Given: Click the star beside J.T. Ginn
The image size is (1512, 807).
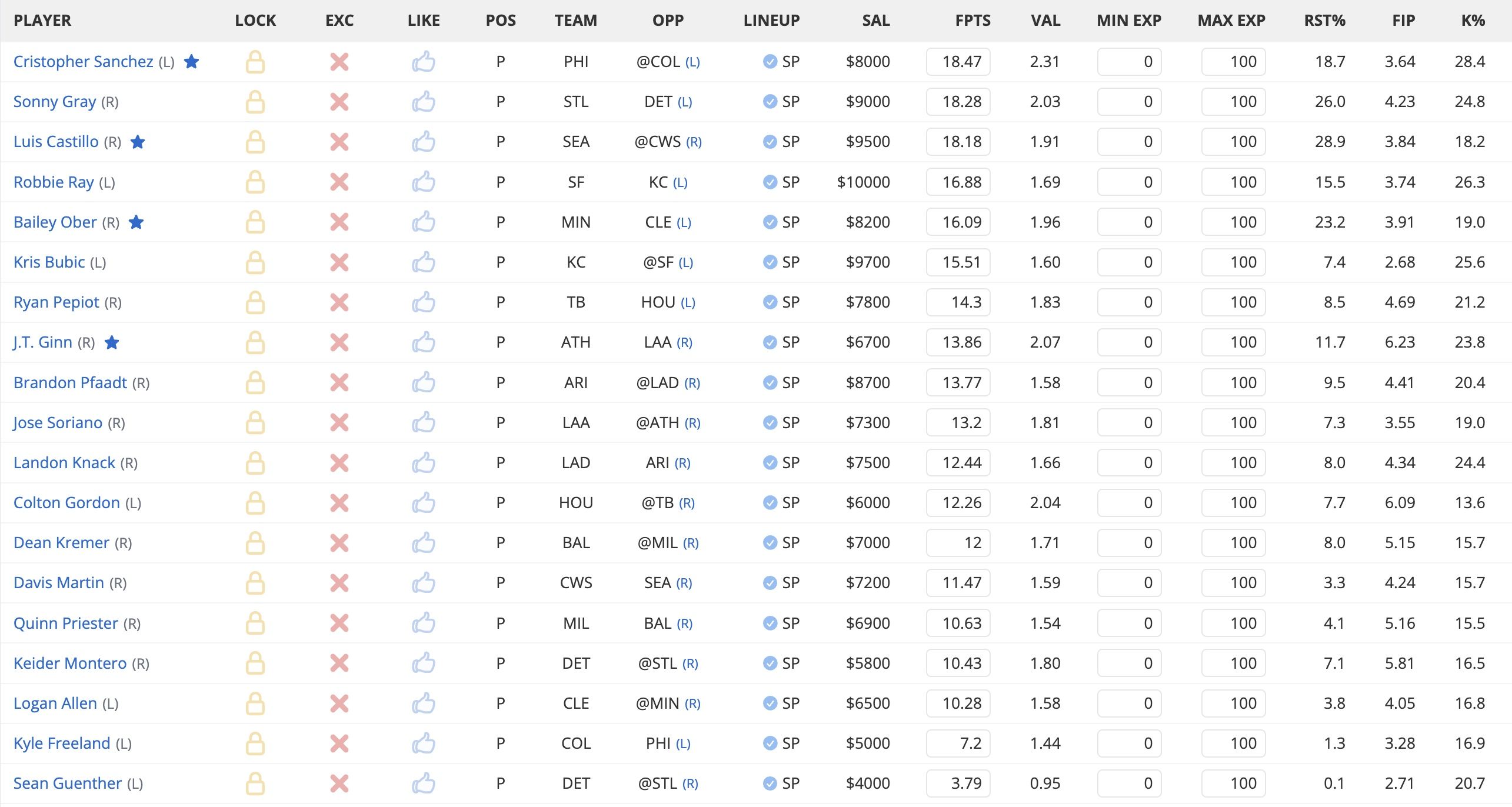Looking at the screenshot, I should coord(112,342).
